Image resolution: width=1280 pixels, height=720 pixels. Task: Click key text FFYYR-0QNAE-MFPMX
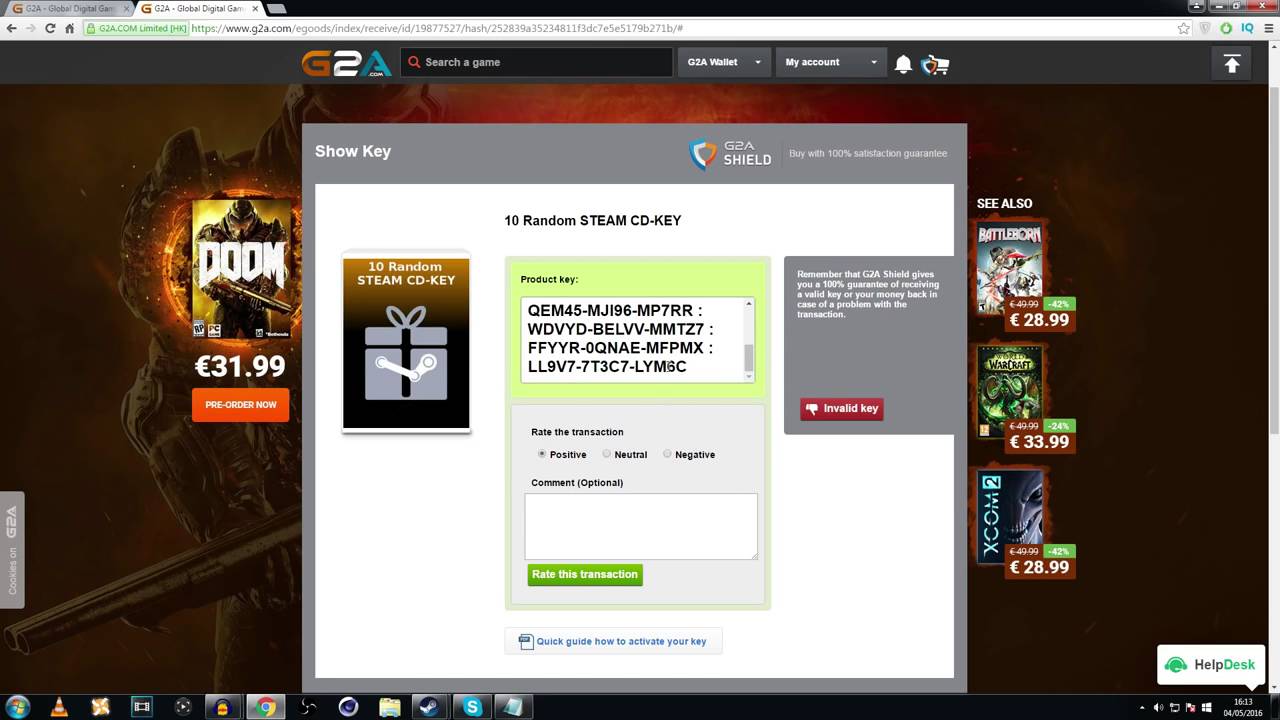click(615, 348)
